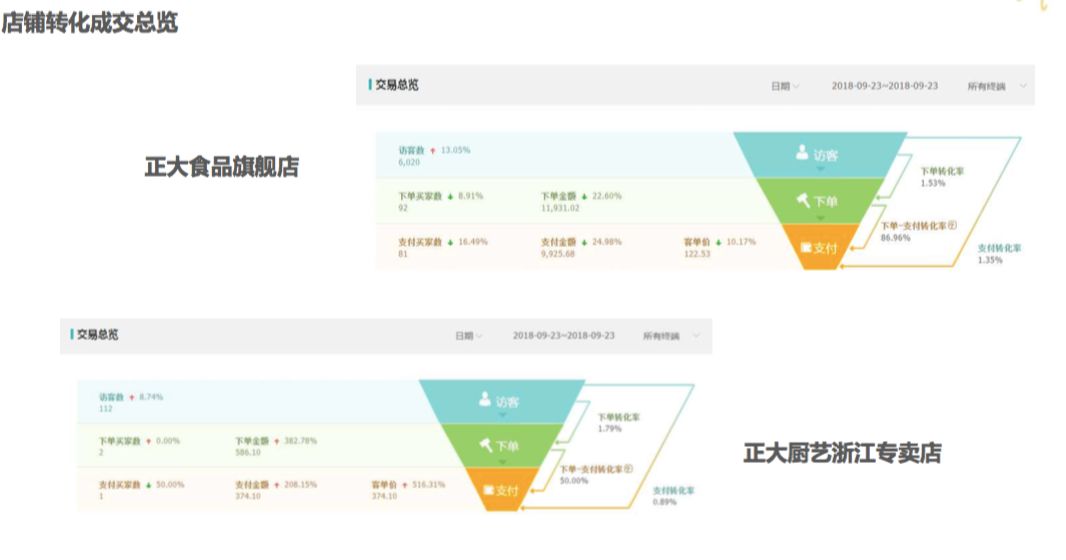The height and width of the screenshot is (560, 1066).
Task: Click the payment card icon in 正大食品旗舰店 funnel
Action: point(806,247)
